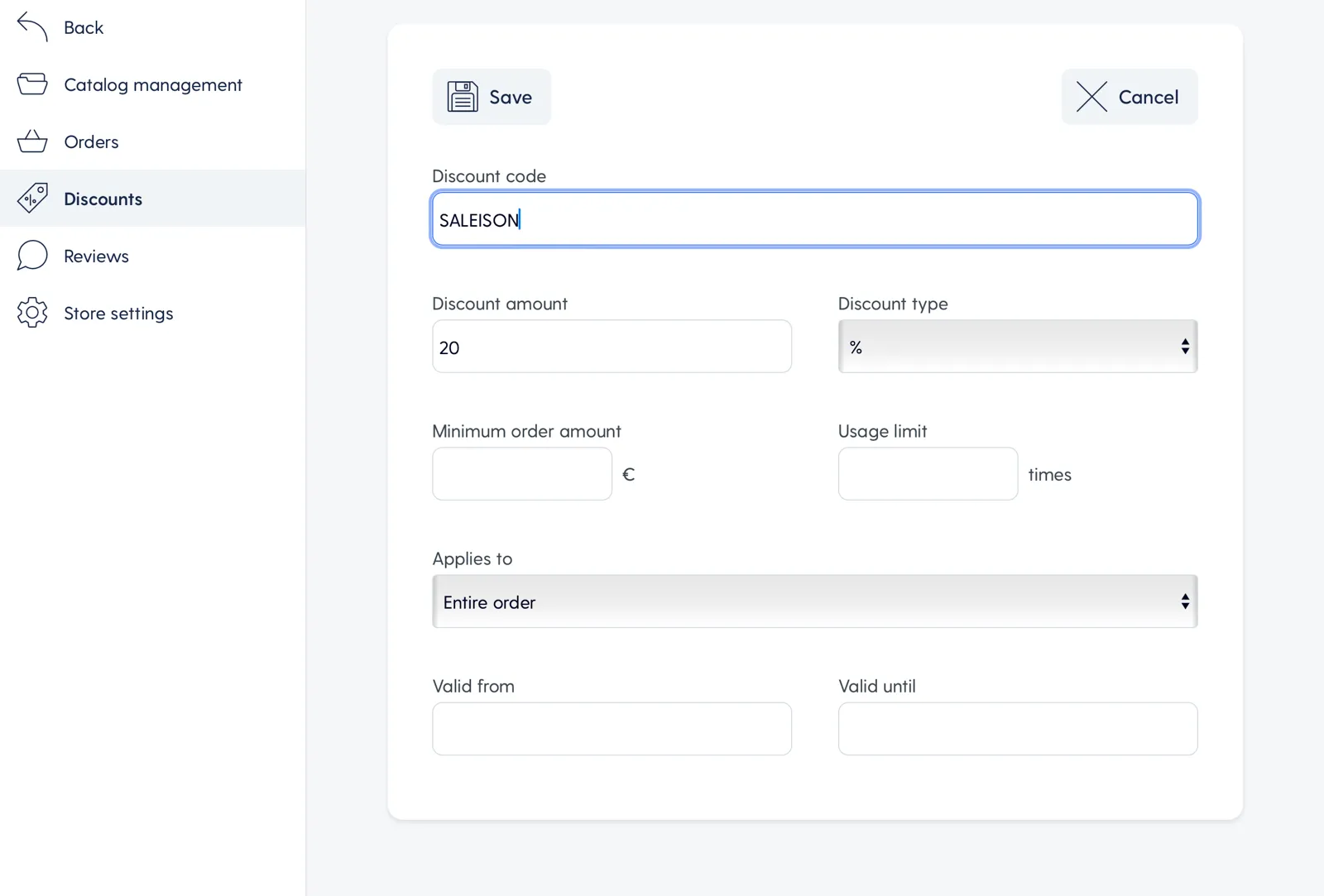The height and width of the screenshot is (896, 1324).
Task: Click the 'Applies to' label
Action: click(x=473, y=558)
